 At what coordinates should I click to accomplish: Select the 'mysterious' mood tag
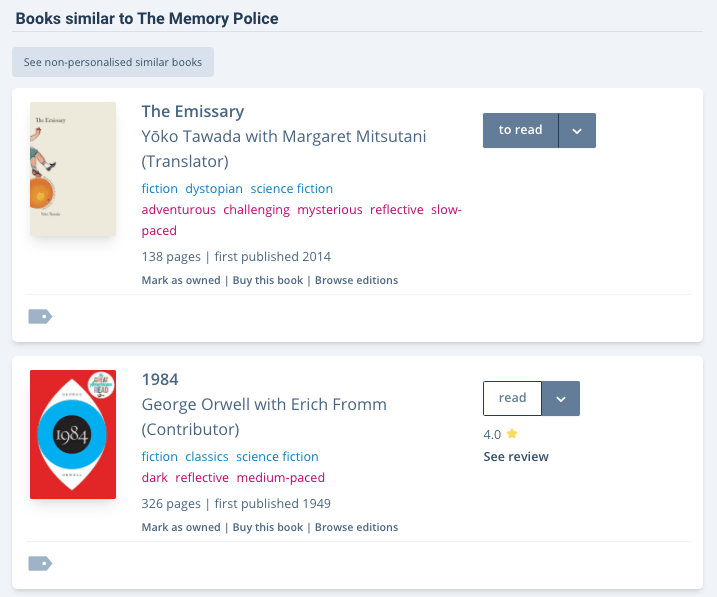pyautogui.click(x=330, y=210)
